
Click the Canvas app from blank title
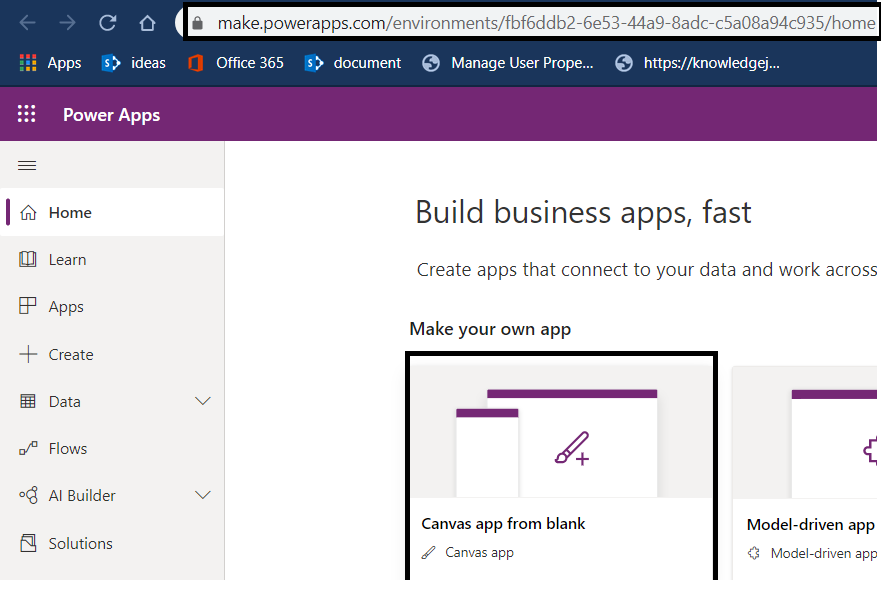pos(503,524)
